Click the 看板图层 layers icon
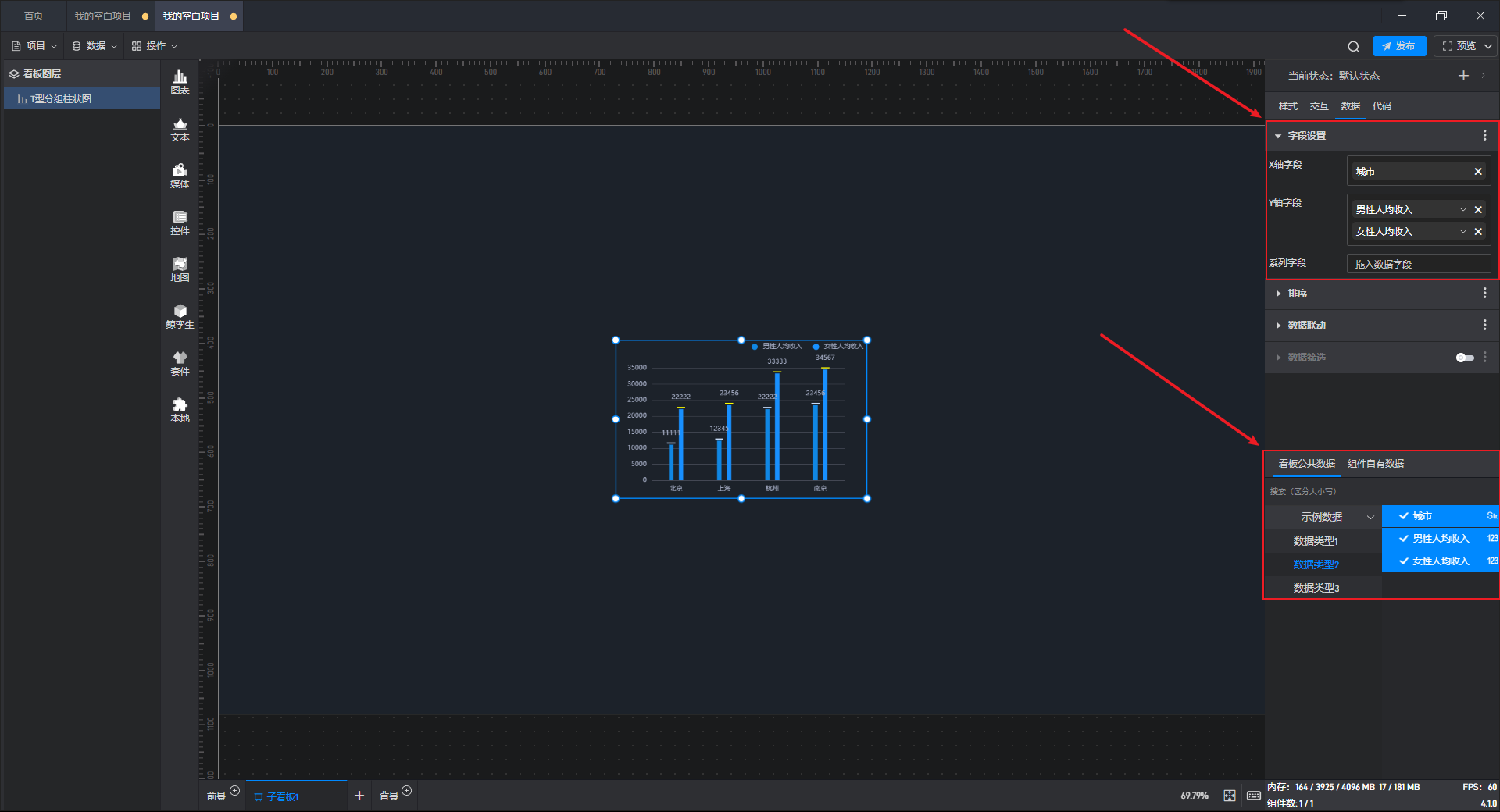This screenshot has width=1500, height=812. (13, 74)
